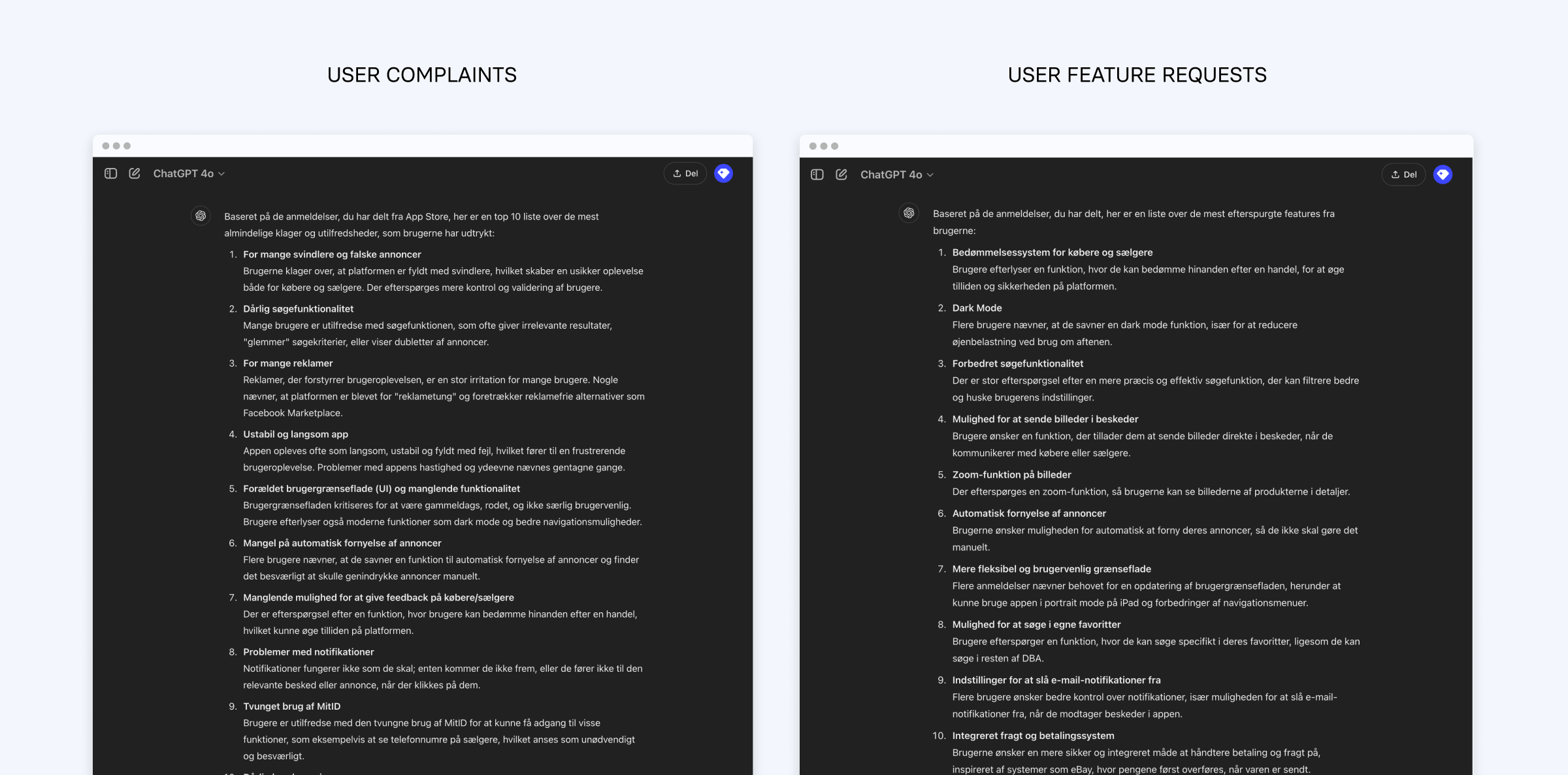Screen dimensions: 1568x775
Task: Click the "Ustabil og langsom app" heading
Action: (295, 434)
